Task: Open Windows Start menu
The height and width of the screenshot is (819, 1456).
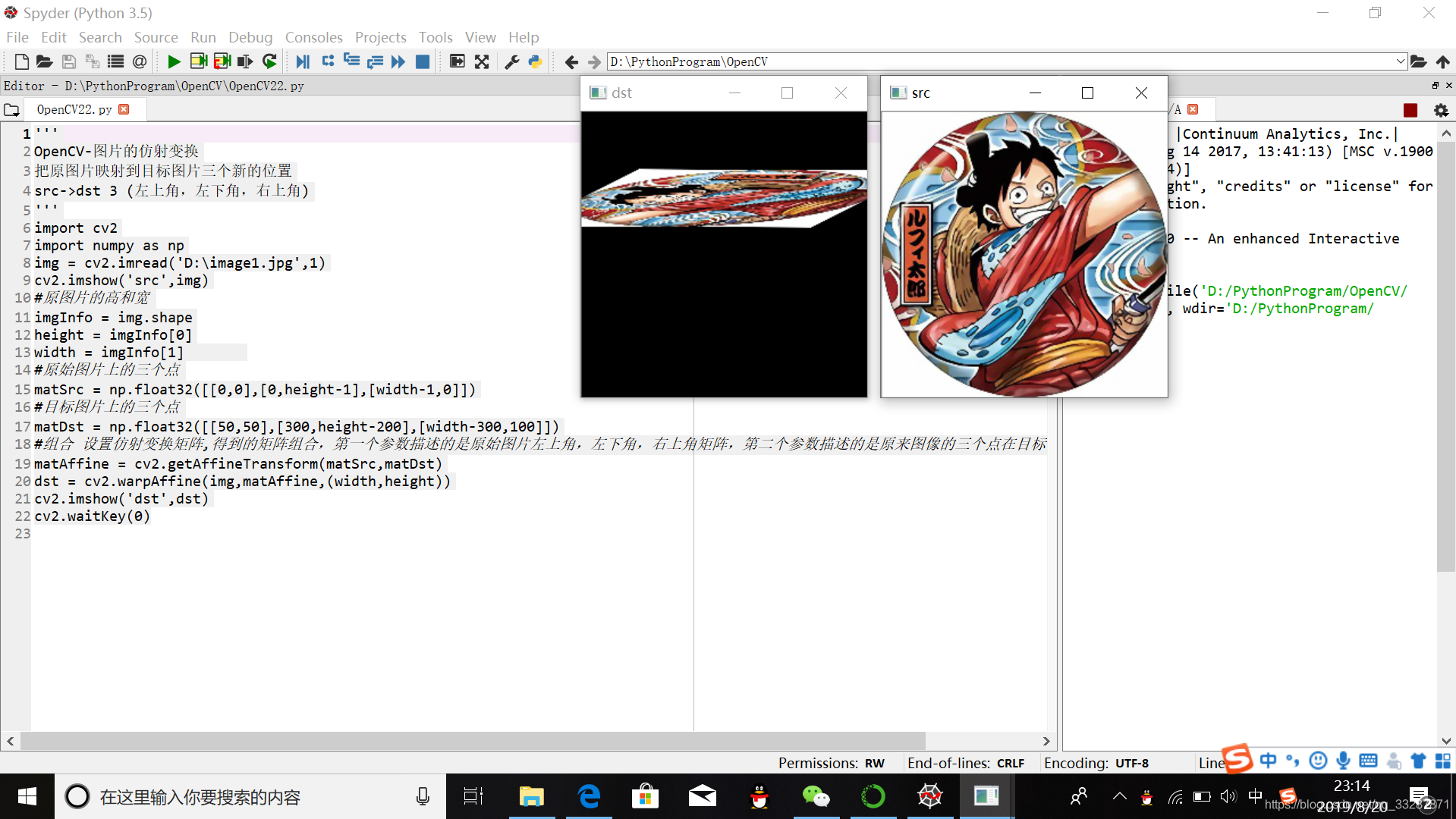Action: click(27, 796)
